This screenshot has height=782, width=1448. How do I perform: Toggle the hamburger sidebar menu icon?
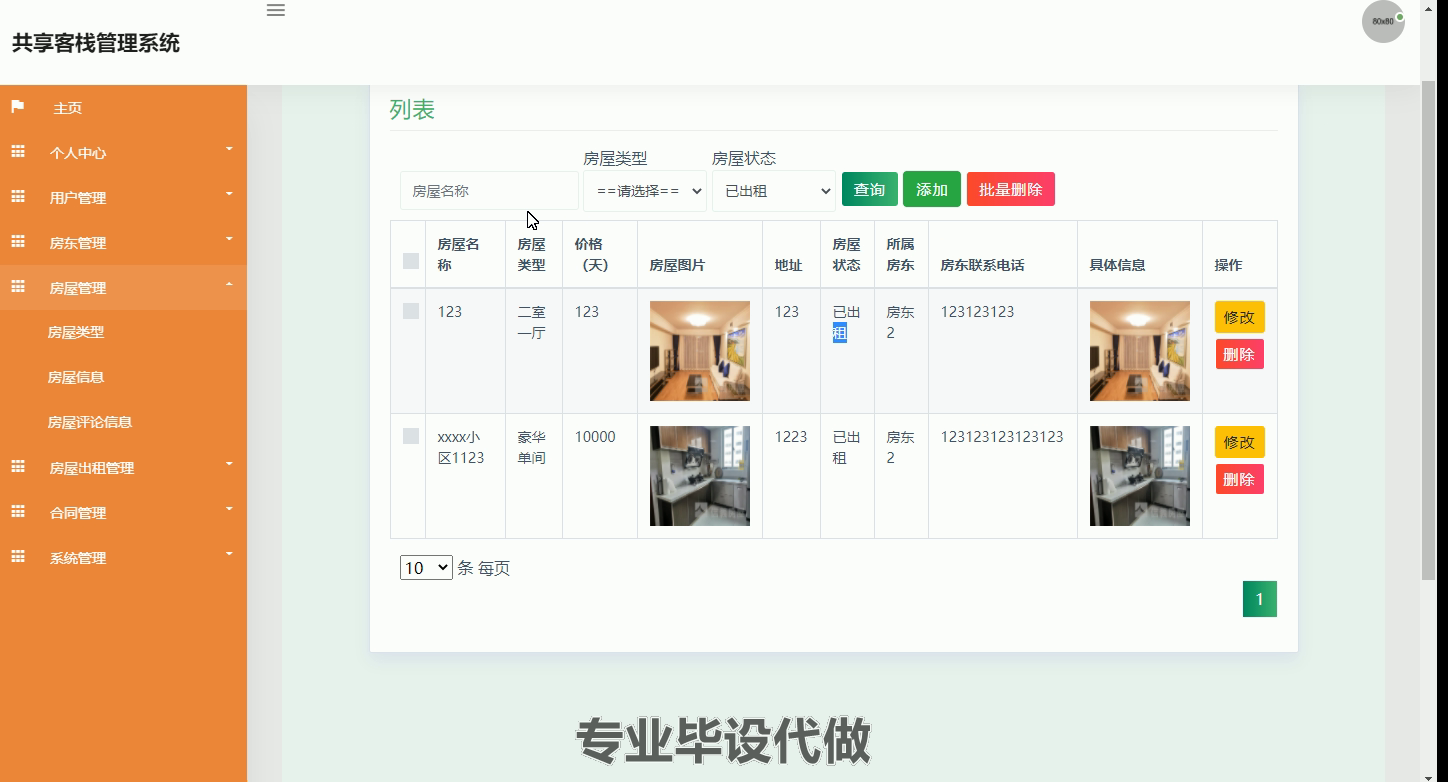(276, 10)
